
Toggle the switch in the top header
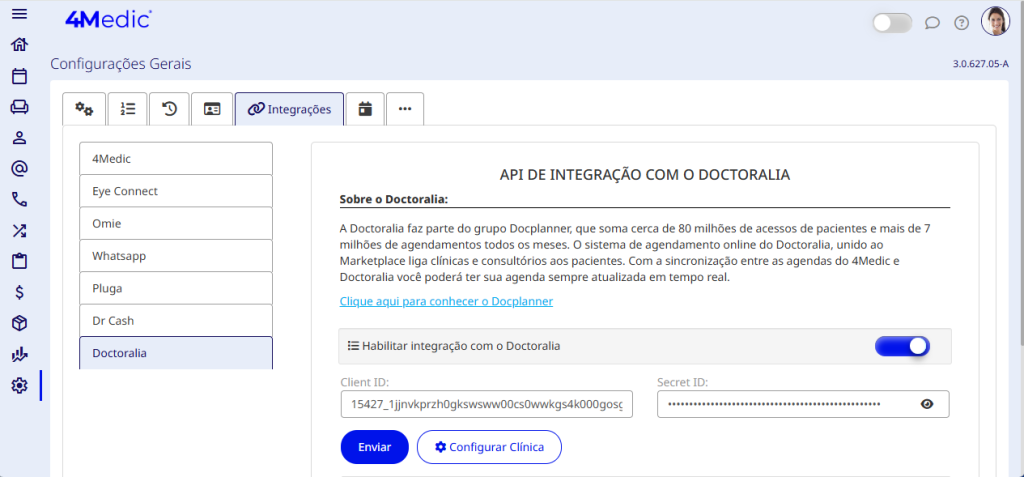point(892,23)
